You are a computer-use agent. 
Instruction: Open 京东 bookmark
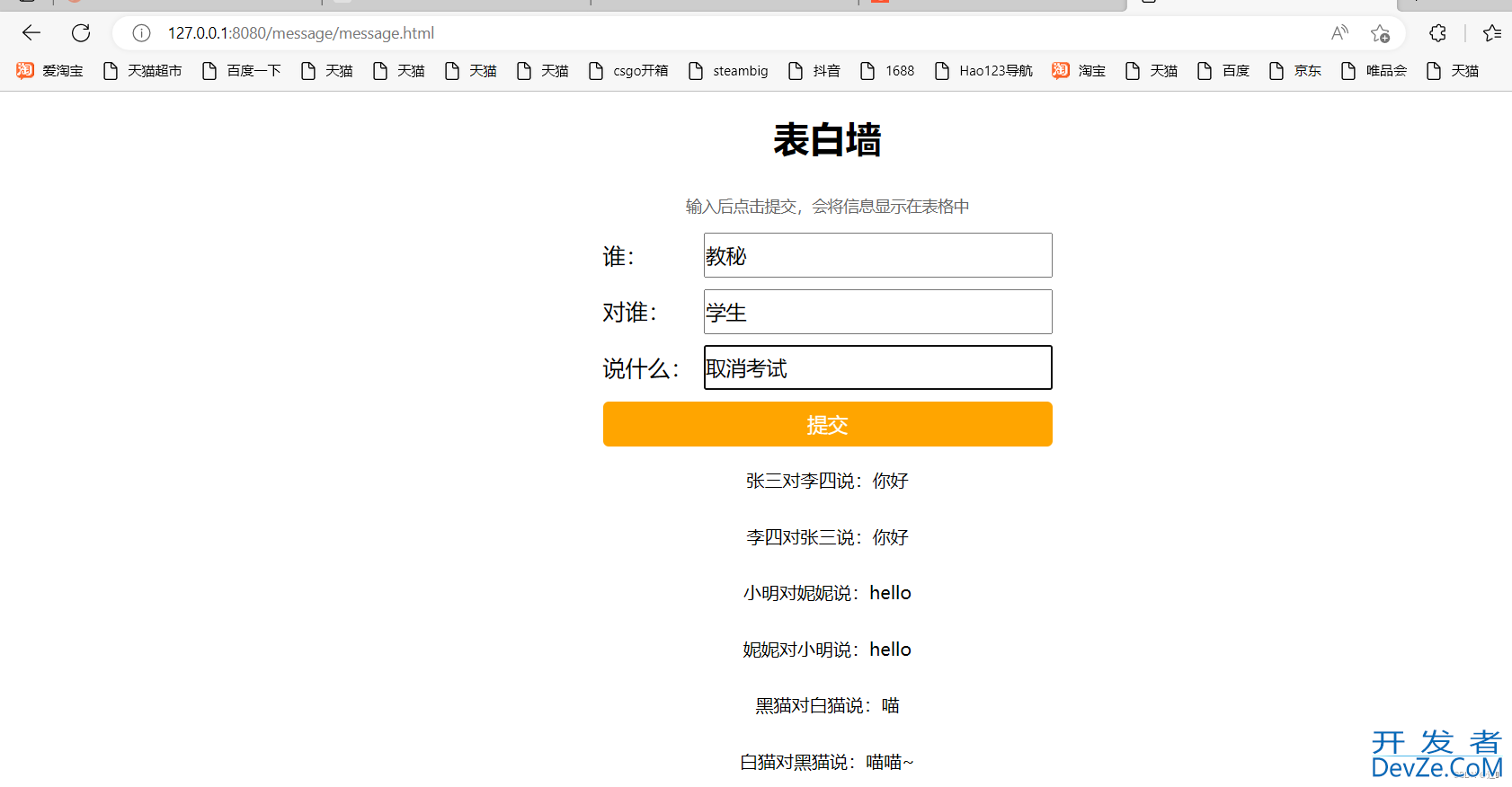tap(1295, 71)
